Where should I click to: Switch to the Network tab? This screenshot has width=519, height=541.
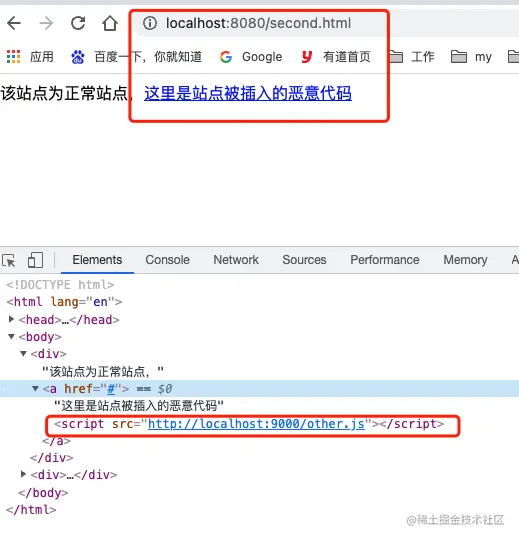(236, 260)
